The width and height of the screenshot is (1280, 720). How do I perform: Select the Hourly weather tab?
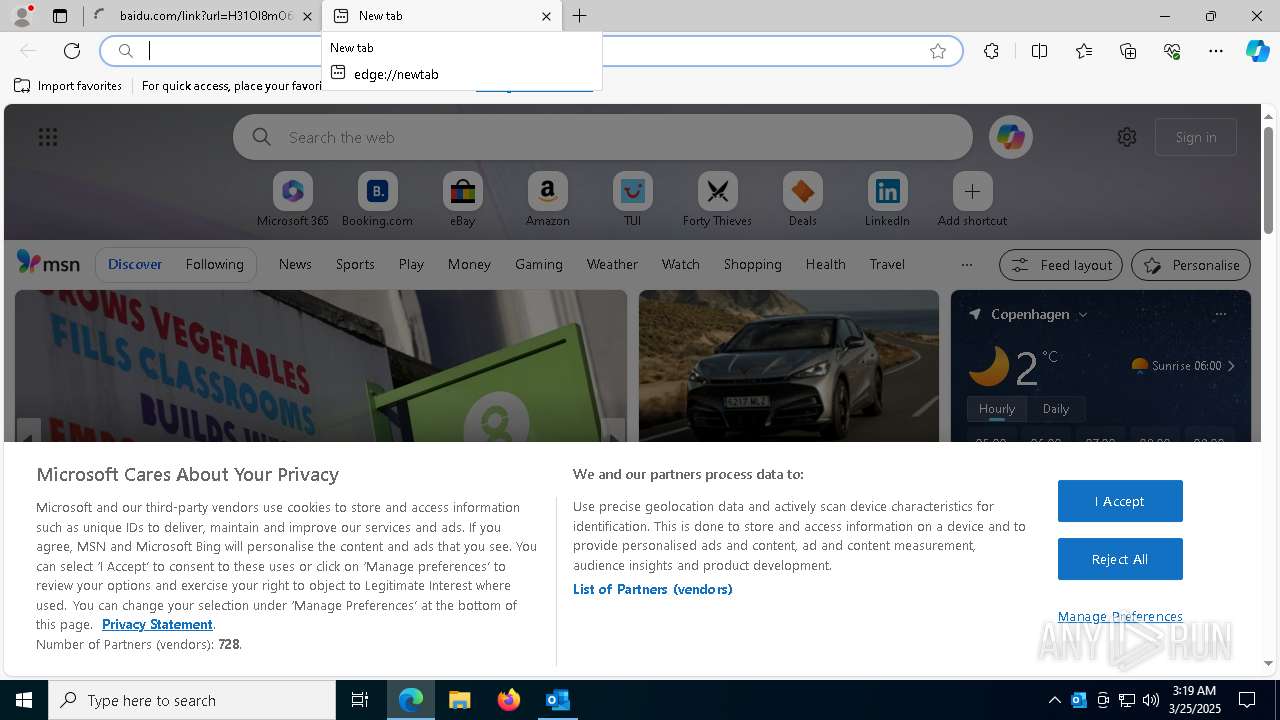pos(997,408)
